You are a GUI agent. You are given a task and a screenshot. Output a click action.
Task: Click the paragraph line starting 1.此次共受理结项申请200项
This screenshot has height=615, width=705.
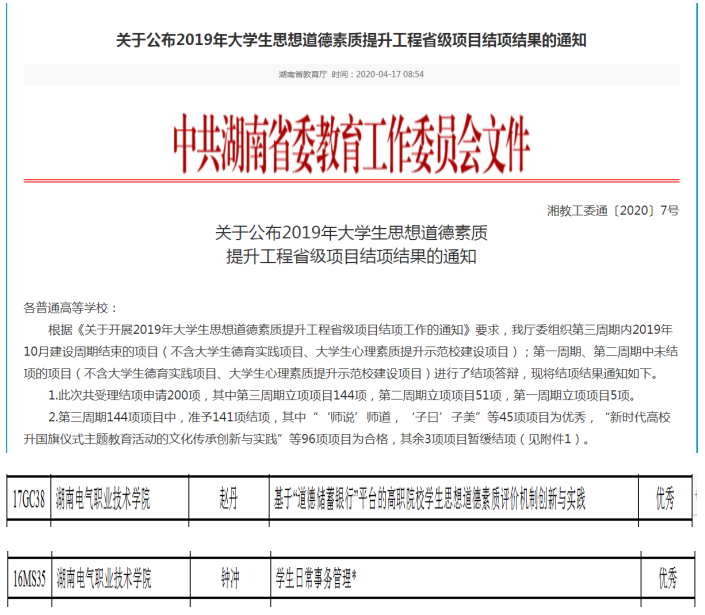(x=343, y=395)
